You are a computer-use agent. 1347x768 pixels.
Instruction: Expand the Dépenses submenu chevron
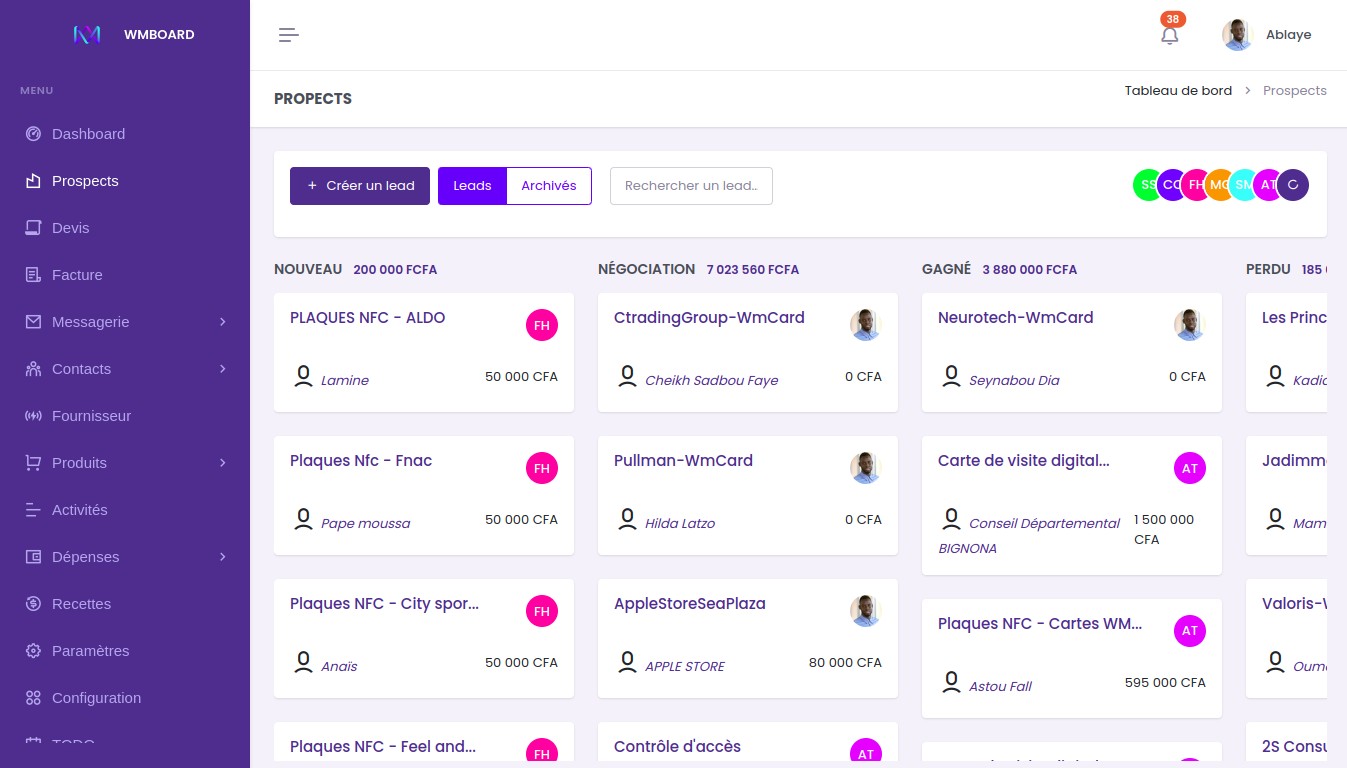tap(222, 557)
